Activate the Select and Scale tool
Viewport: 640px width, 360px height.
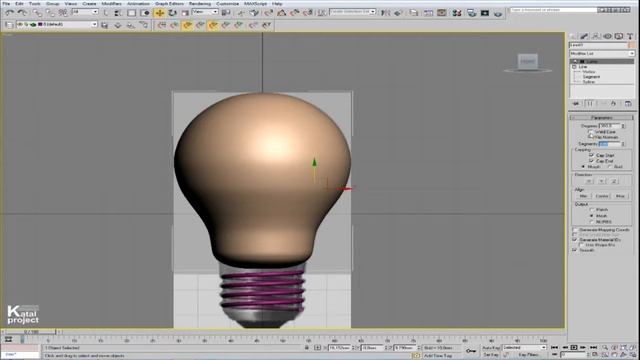click(x=185, y=13)
